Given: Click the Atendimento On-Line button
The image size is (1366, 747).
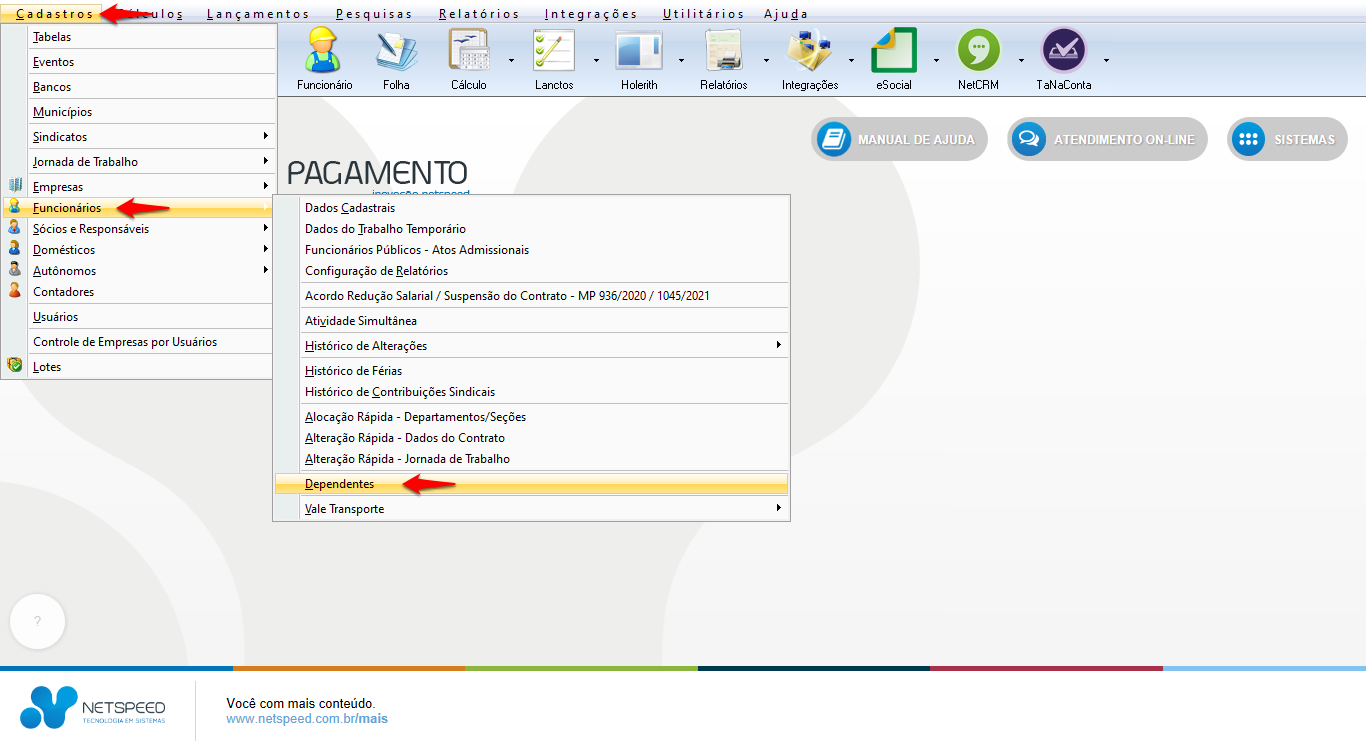Looking at the screenshot, I should click(x=1107, y=140).
